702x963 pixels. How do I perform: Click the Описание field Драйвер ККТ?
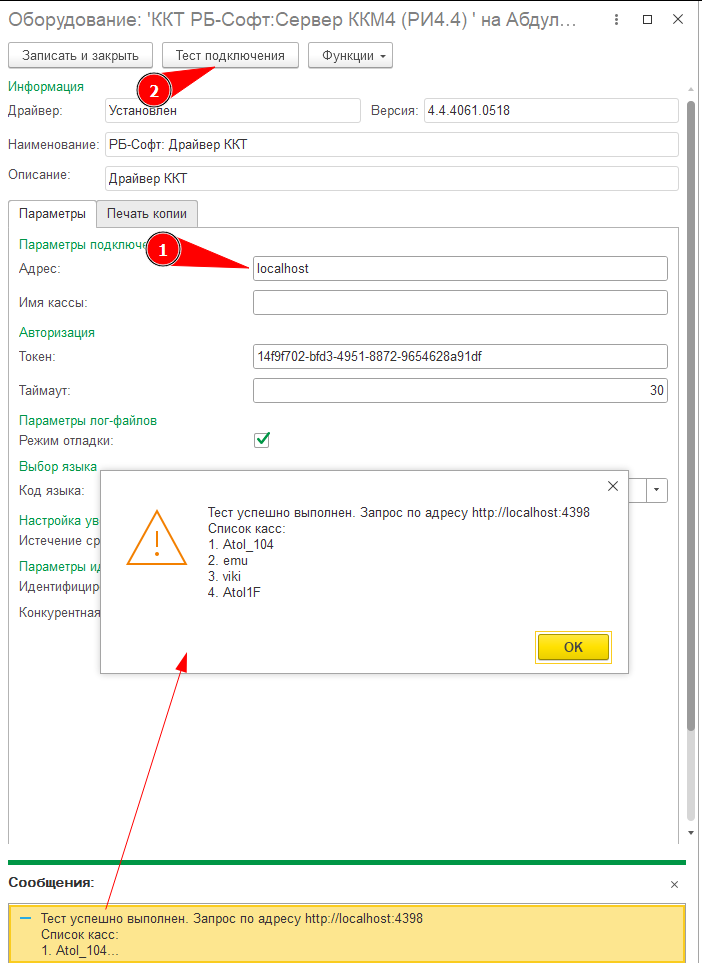pos(392,178)
